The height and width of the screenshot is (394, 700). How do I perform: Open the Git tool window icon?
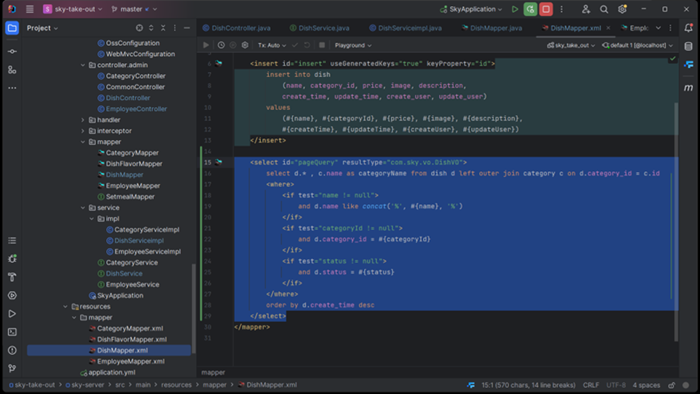12,369
